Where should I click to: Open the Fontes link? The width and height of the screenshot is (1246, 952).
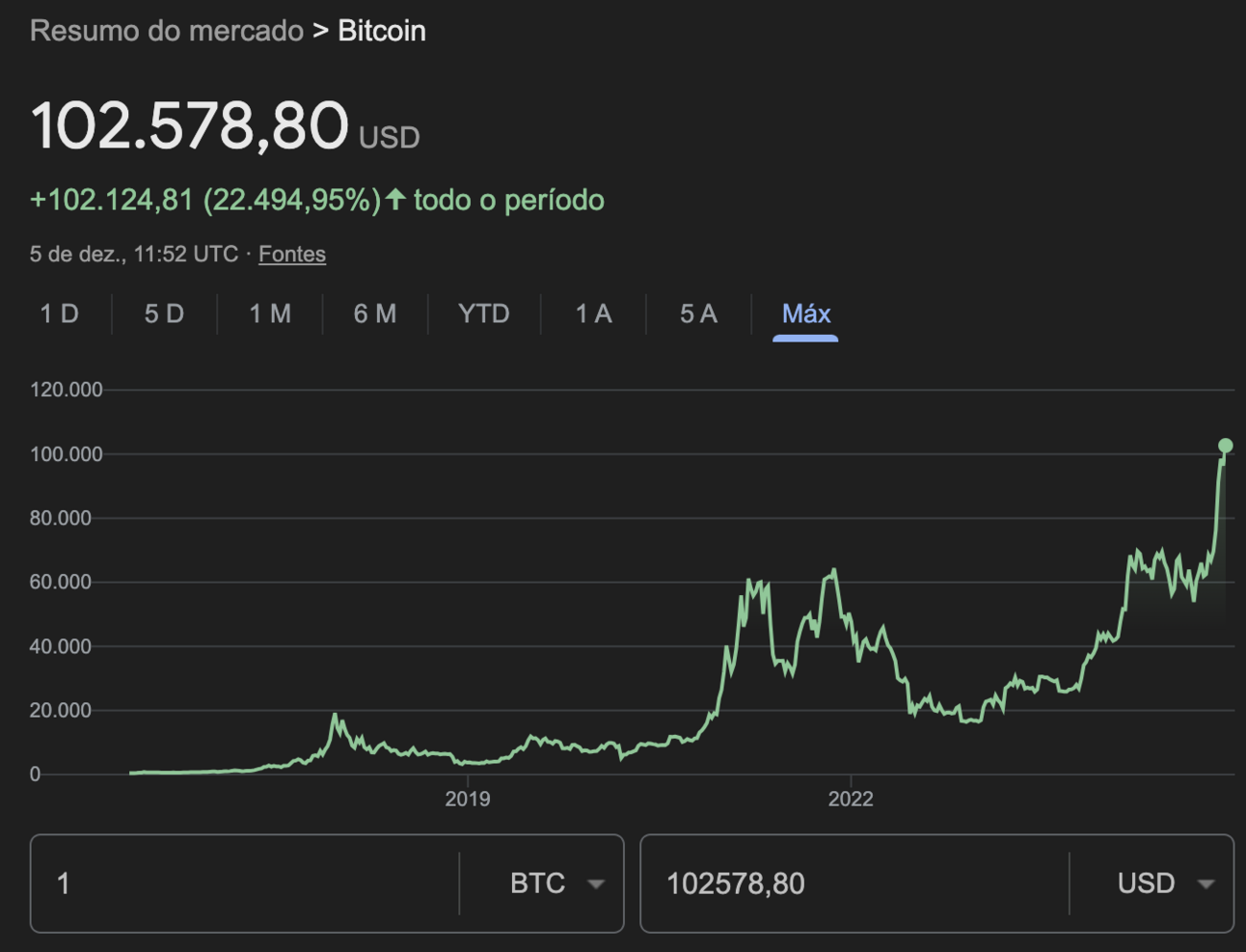[292, 254]
